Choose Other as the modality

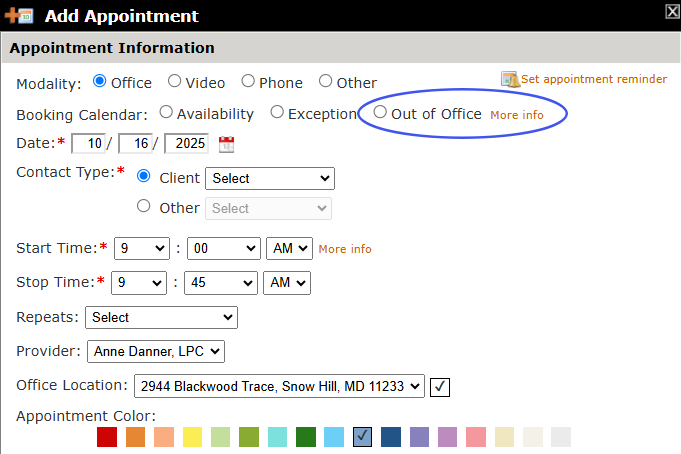pyautogui.click(x=325, y=81)
